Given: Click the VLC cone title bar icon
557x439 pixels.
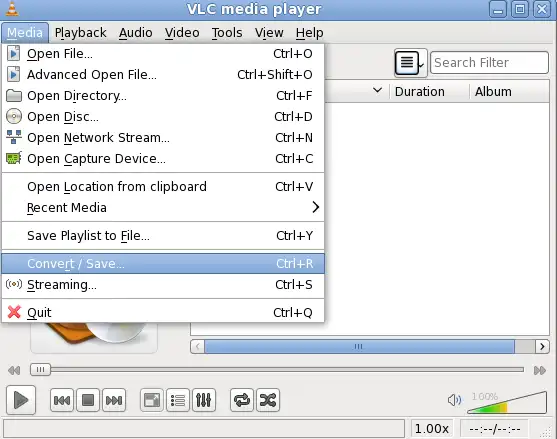Looking at the screenshot, I should coord(12,9).
